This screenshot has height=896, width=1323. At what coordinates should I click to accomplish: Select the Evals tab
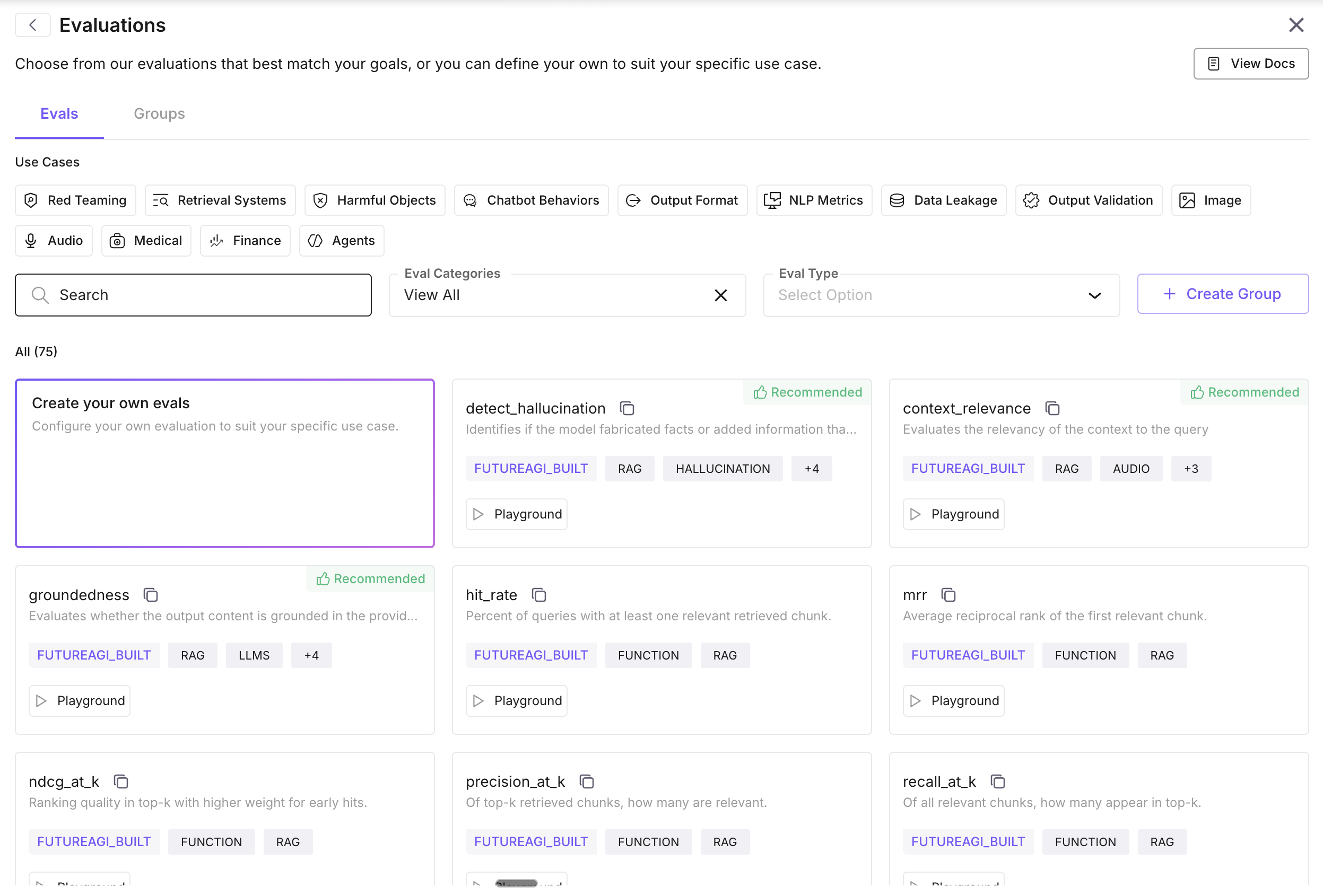coord(59,113)
